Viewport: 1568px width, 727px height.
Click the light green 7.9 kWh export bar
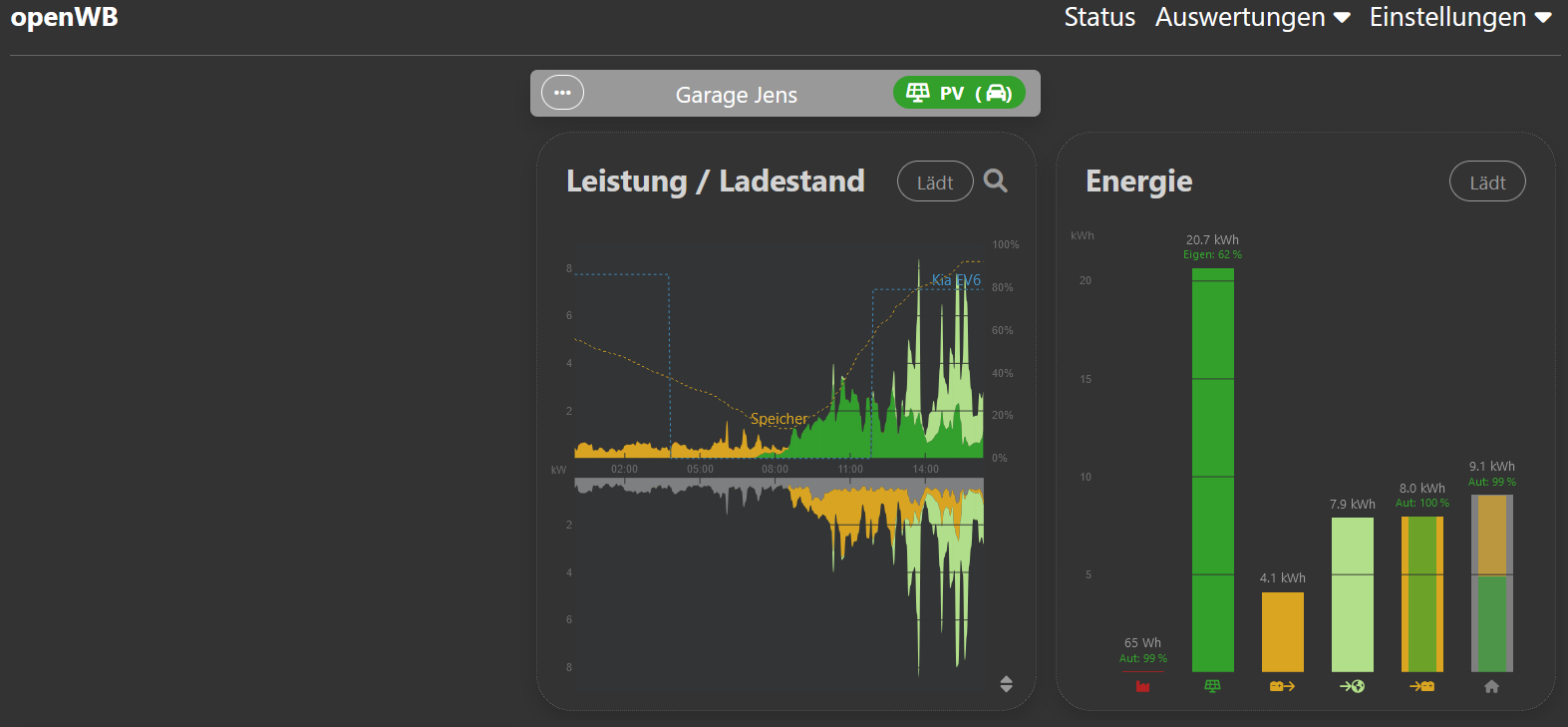coord(1353,594)
